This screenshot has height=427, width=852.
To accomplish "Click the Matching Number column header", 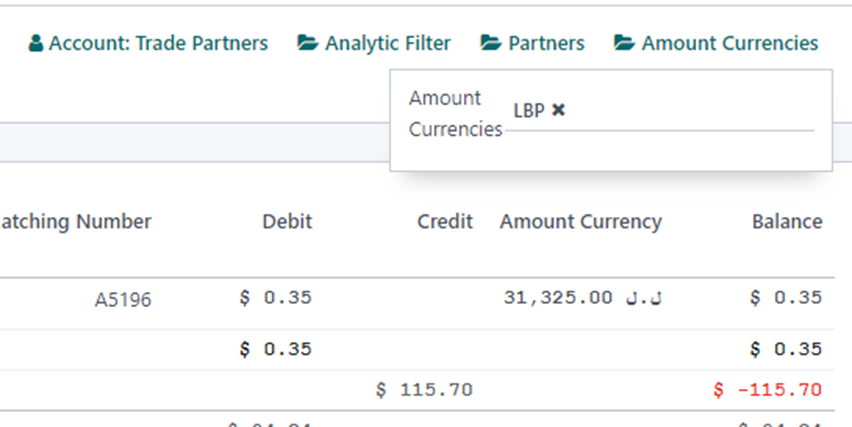I will [x=76, y=222].
